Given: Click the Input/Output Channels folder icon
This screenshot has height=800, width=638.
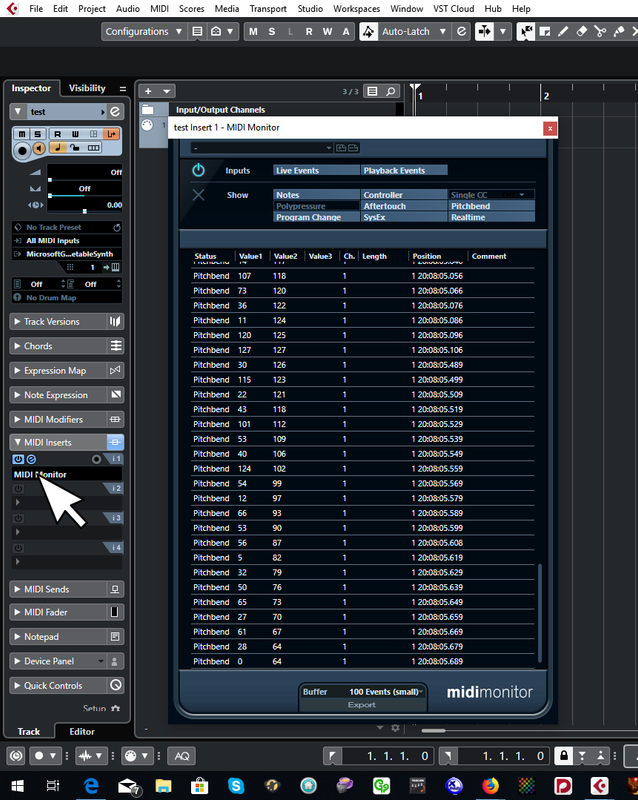Looking at the screenshot, I should (x=148, y=109).
